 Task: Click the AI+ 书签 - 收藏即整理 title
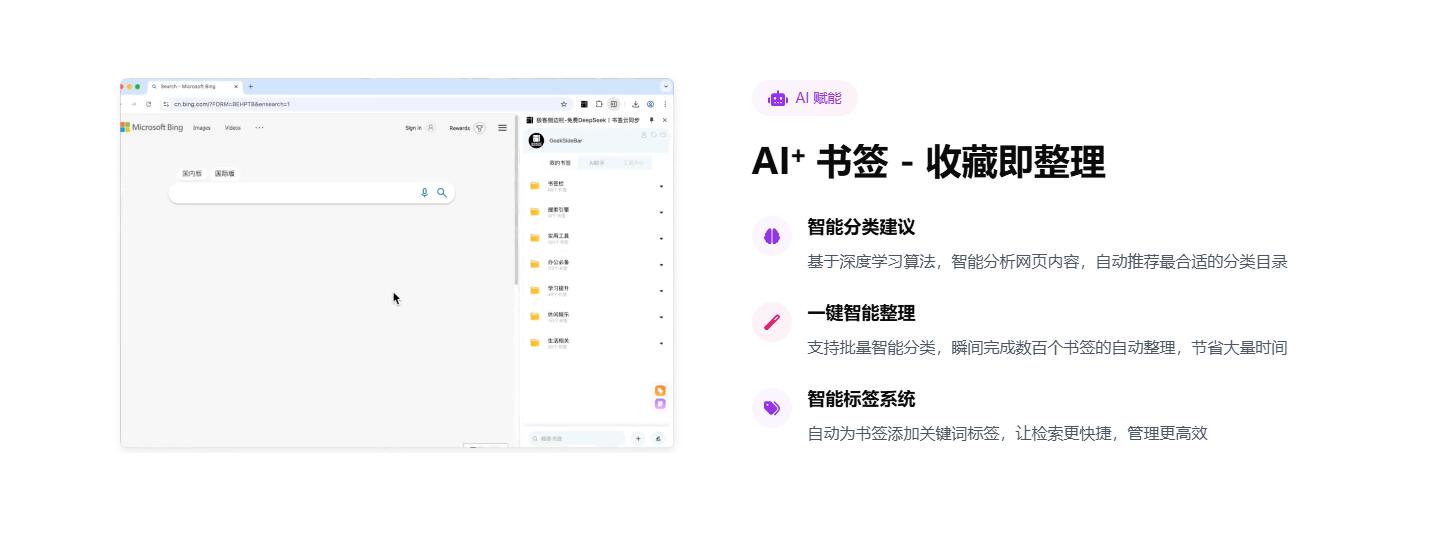click(928, 161)
